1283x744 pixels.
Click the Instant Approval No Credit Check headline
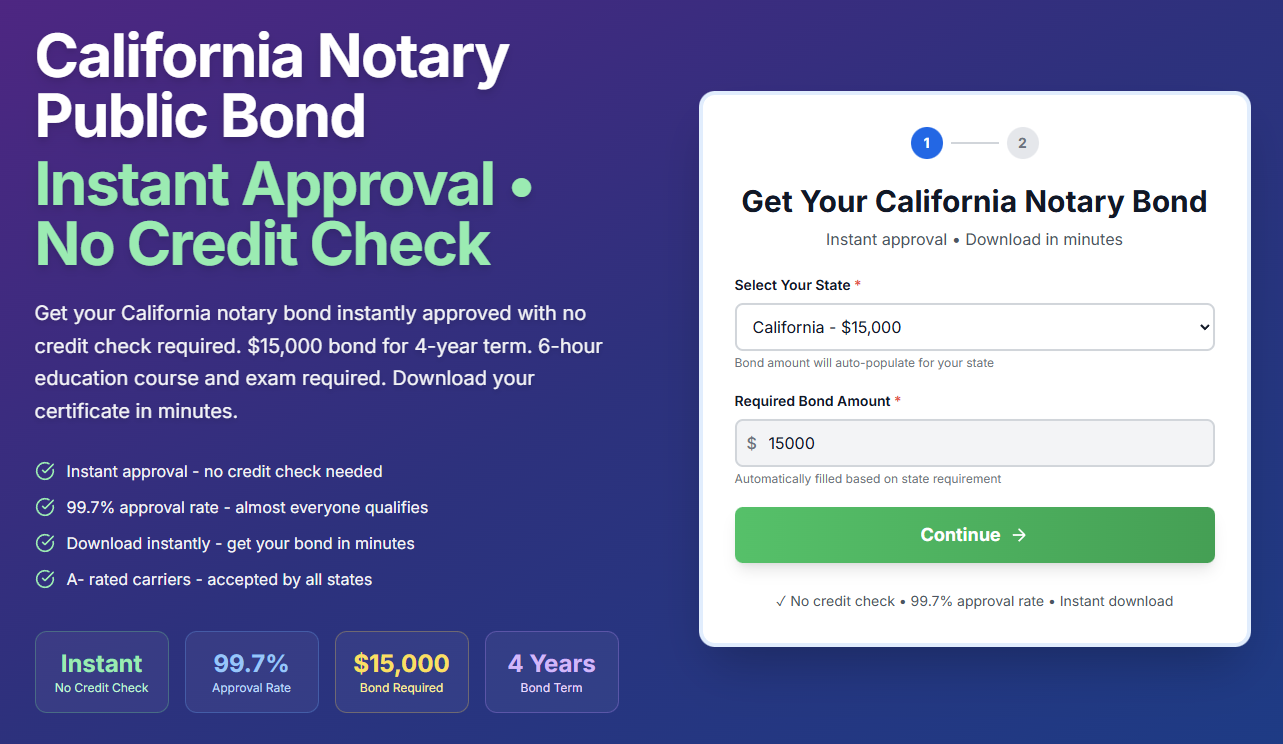(284, 213)
